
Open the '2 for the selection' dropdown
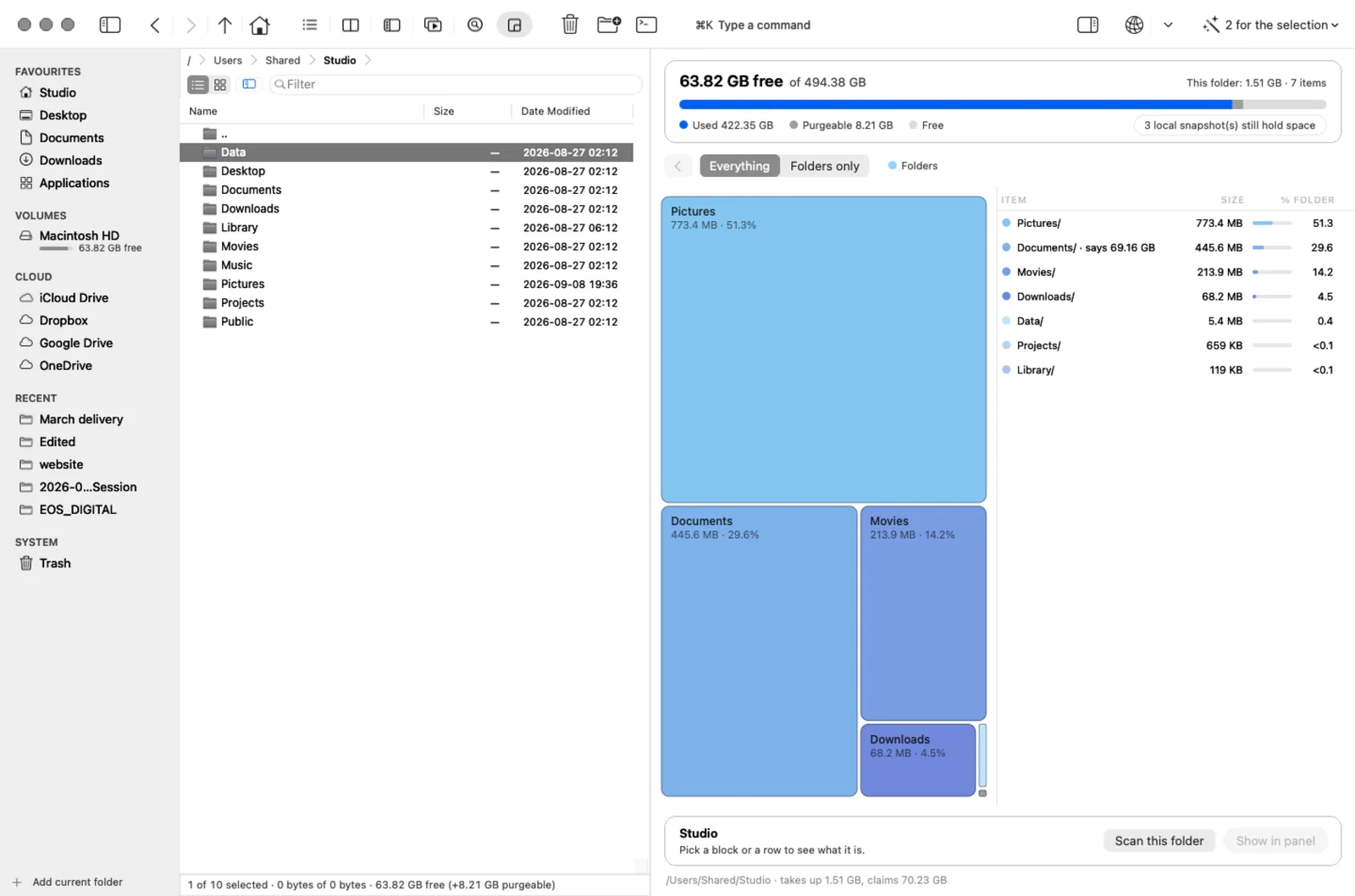[1270, 25]
